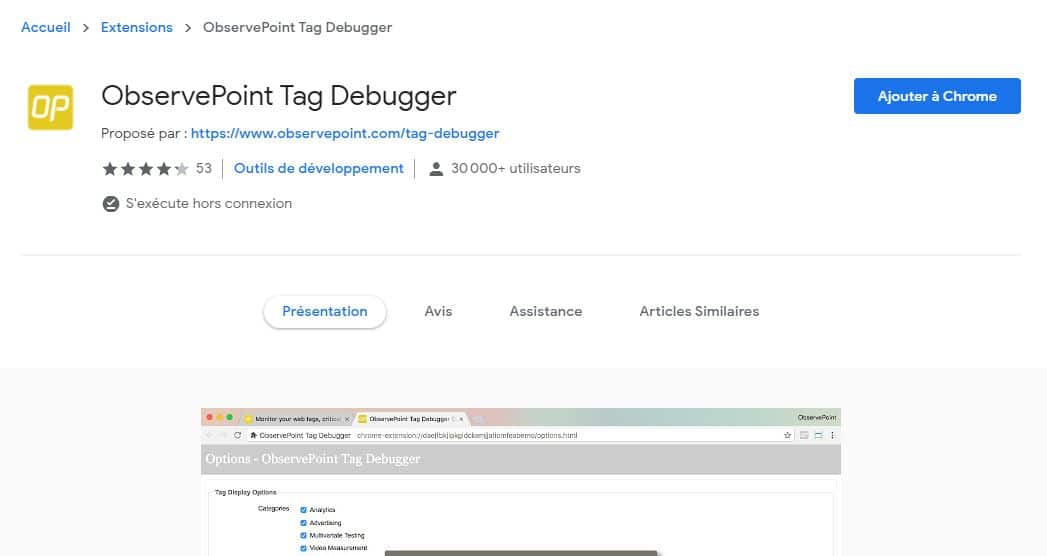Image resolution: width=1047 pixels, height=556 pixels.
Task: Click the bookmark star in the preview's address bar
Action: [x=787, y=435]
